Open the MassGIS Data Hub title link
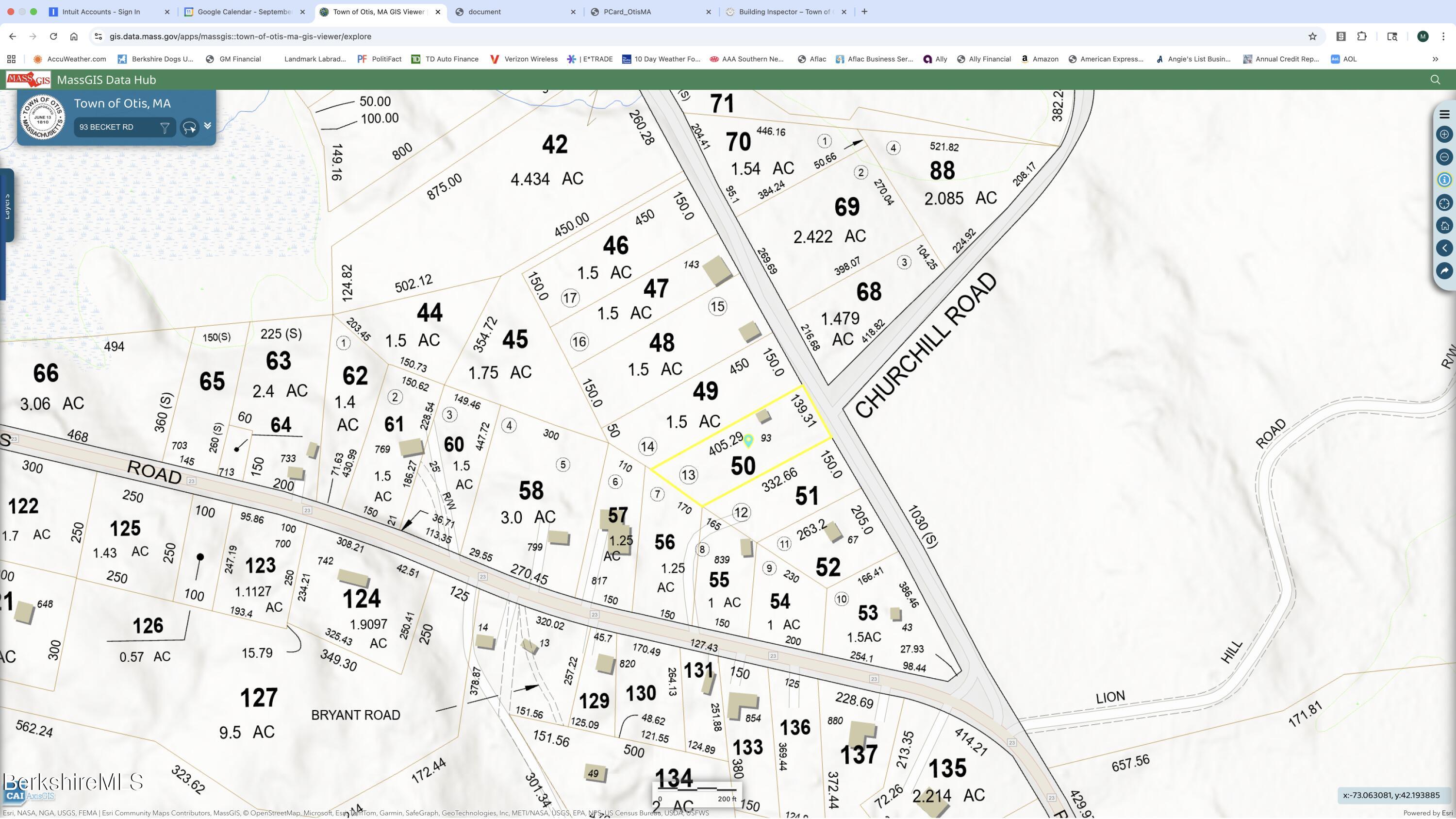1456x819 pixels. 106,80
